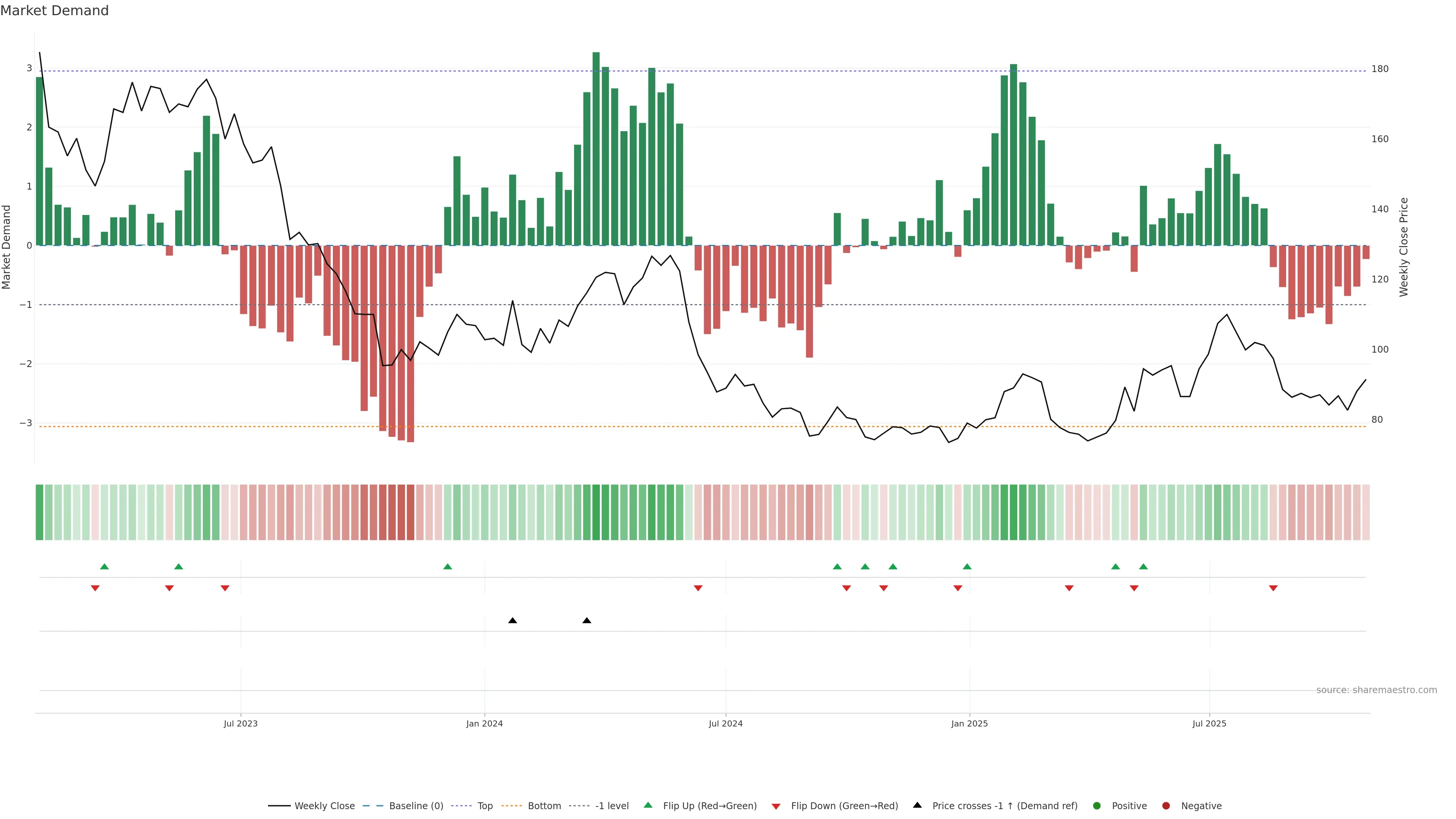Screen dimensions: 1456x819
Task: Click the first black price-cross triangle marker
Action: pos(513,621)
